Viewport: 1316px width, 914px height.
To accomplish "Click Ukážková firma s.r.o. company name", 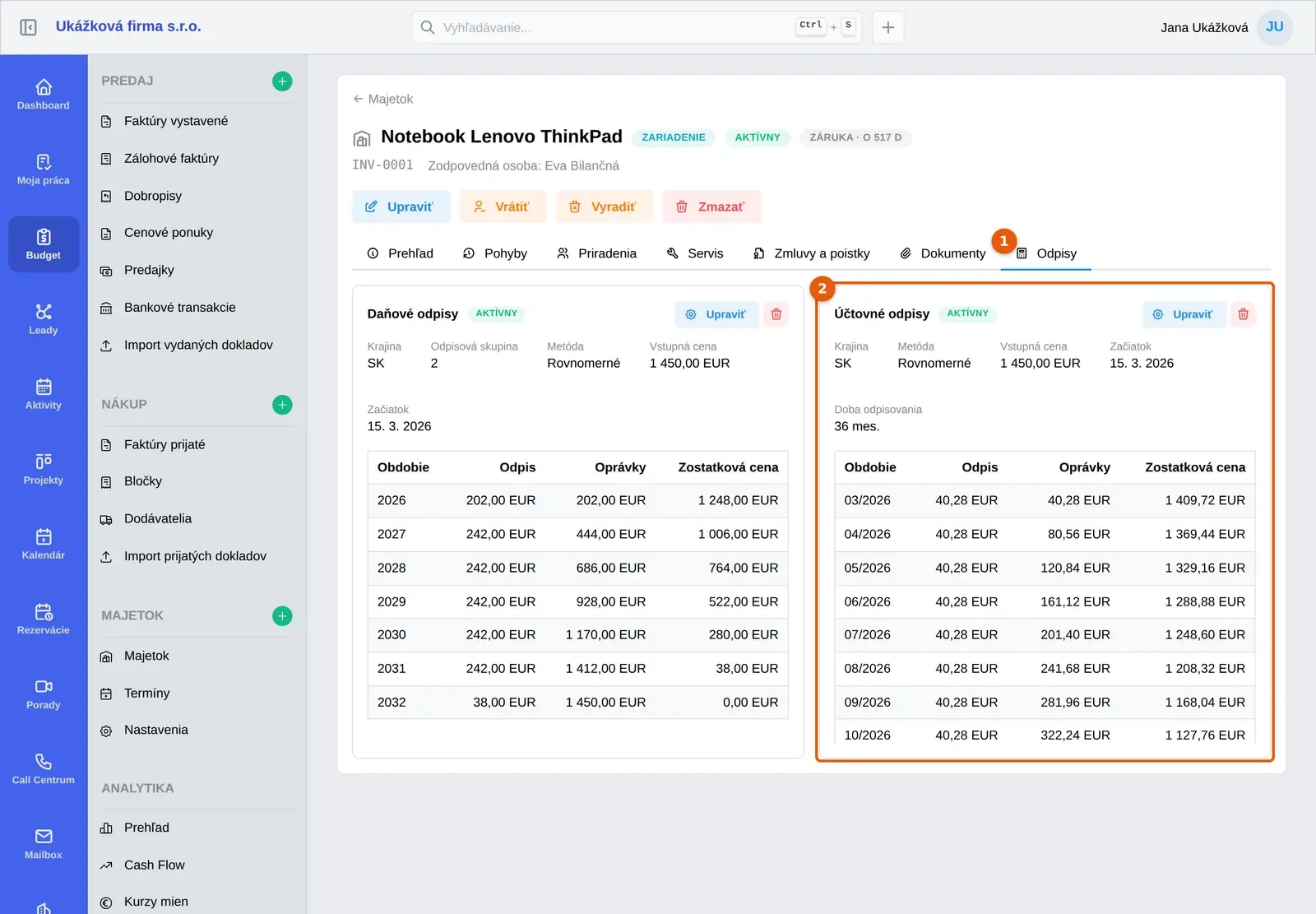I will tap(128, 26).
